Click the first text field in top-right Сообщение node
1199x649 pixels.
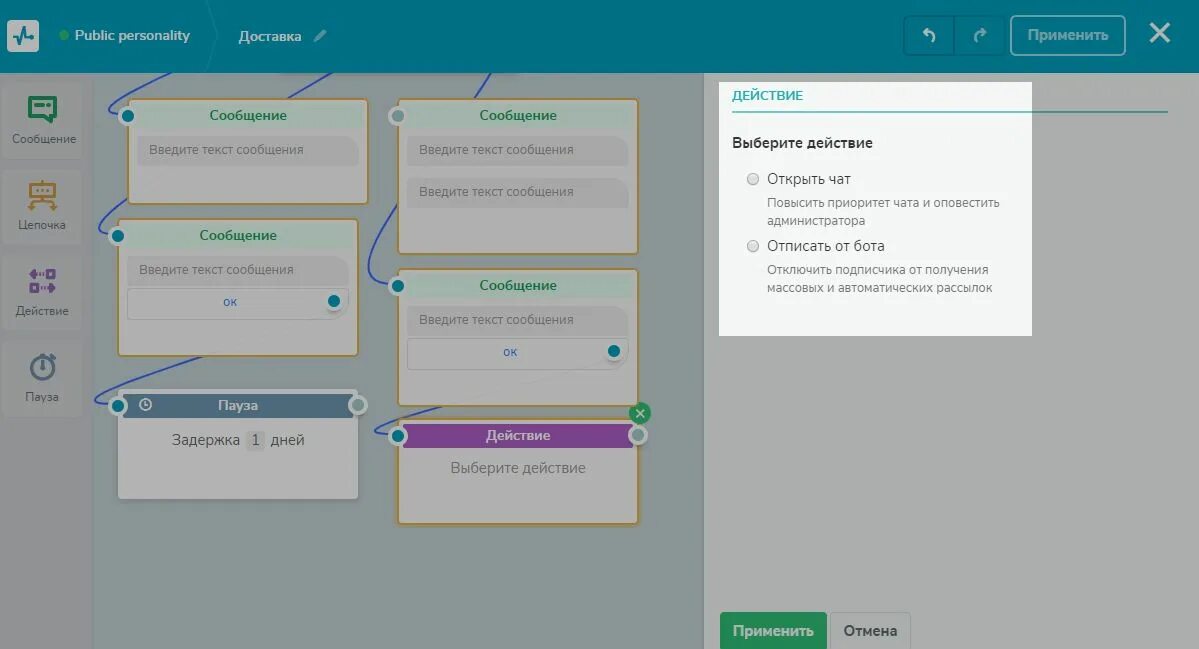click(518, 150)
